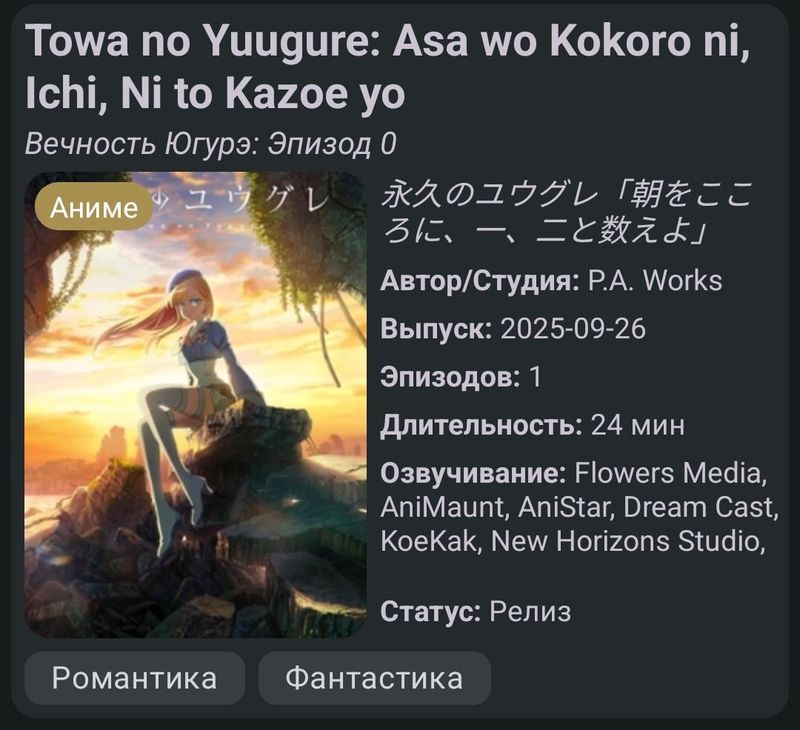Screen dimensions: 800x730
Task: Click the Towa no Yuugure title
Action: (x=388, y=67)
